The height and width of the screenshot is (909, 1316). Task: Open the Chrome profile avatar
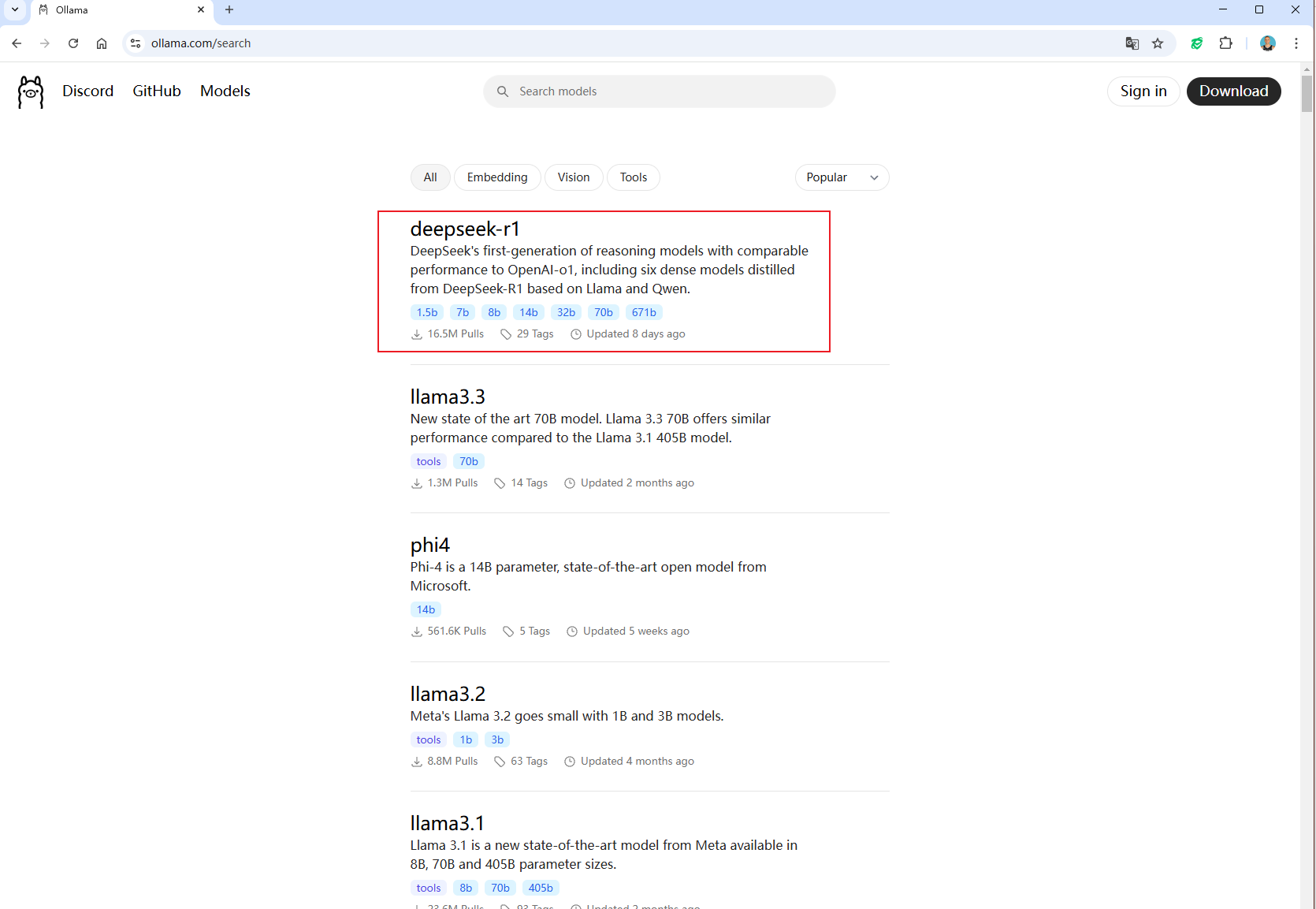pos(1267,43)
